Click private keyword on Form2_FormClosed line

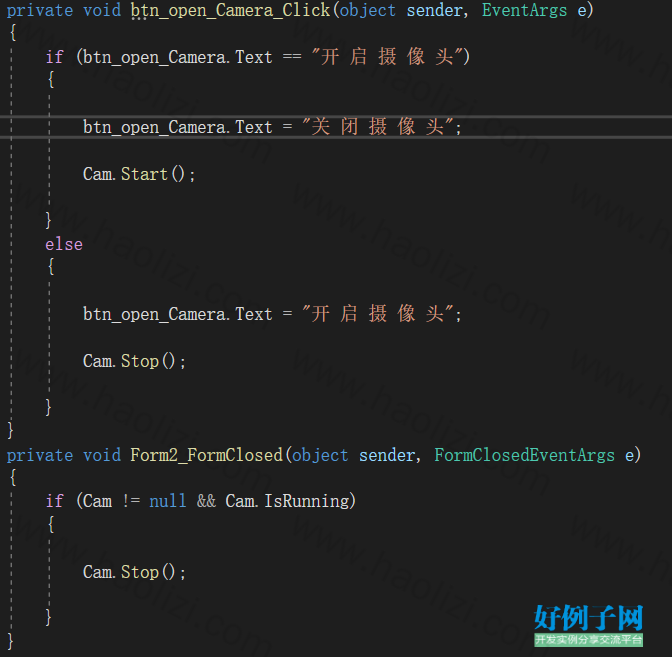[x=40, y=455]
